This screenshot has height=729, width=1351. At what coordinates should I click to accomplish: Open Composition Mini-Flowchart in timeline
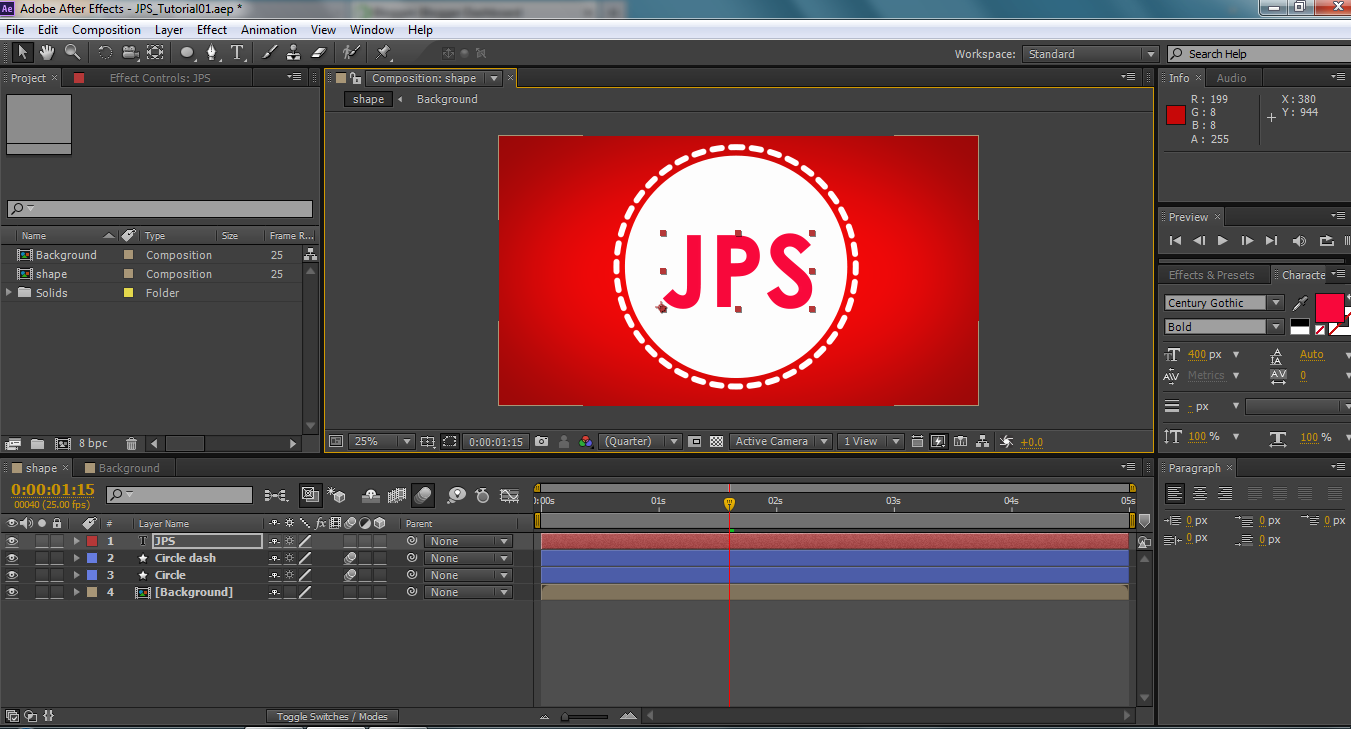point(275,495)
